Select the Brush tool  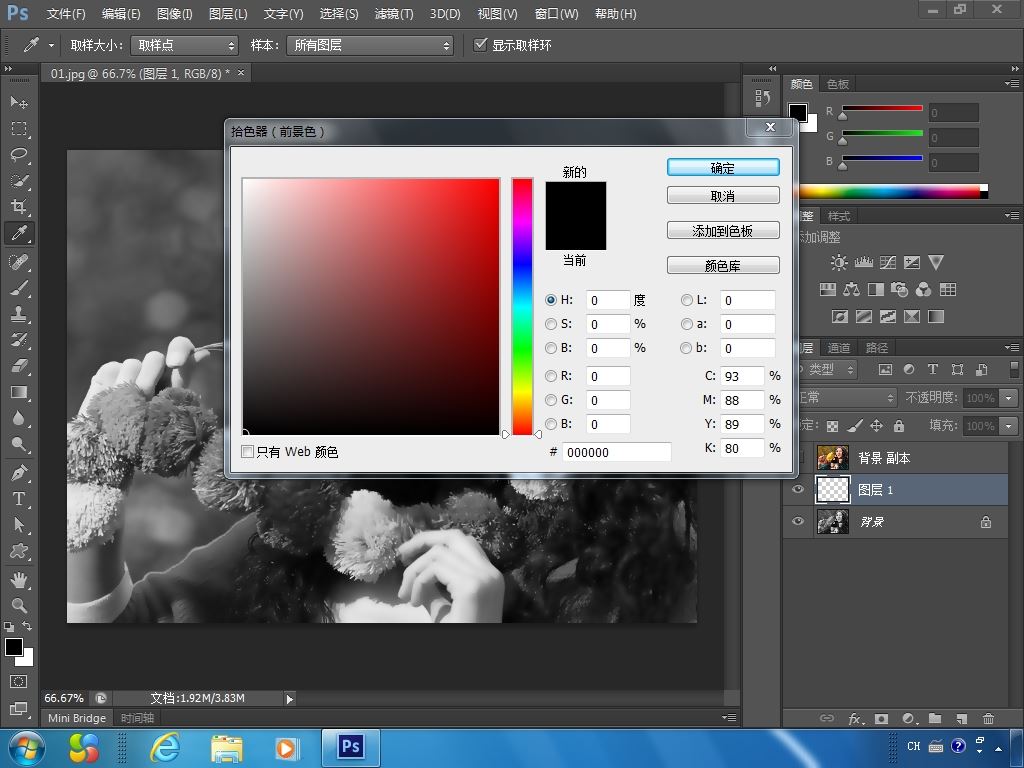click(19, 288)
